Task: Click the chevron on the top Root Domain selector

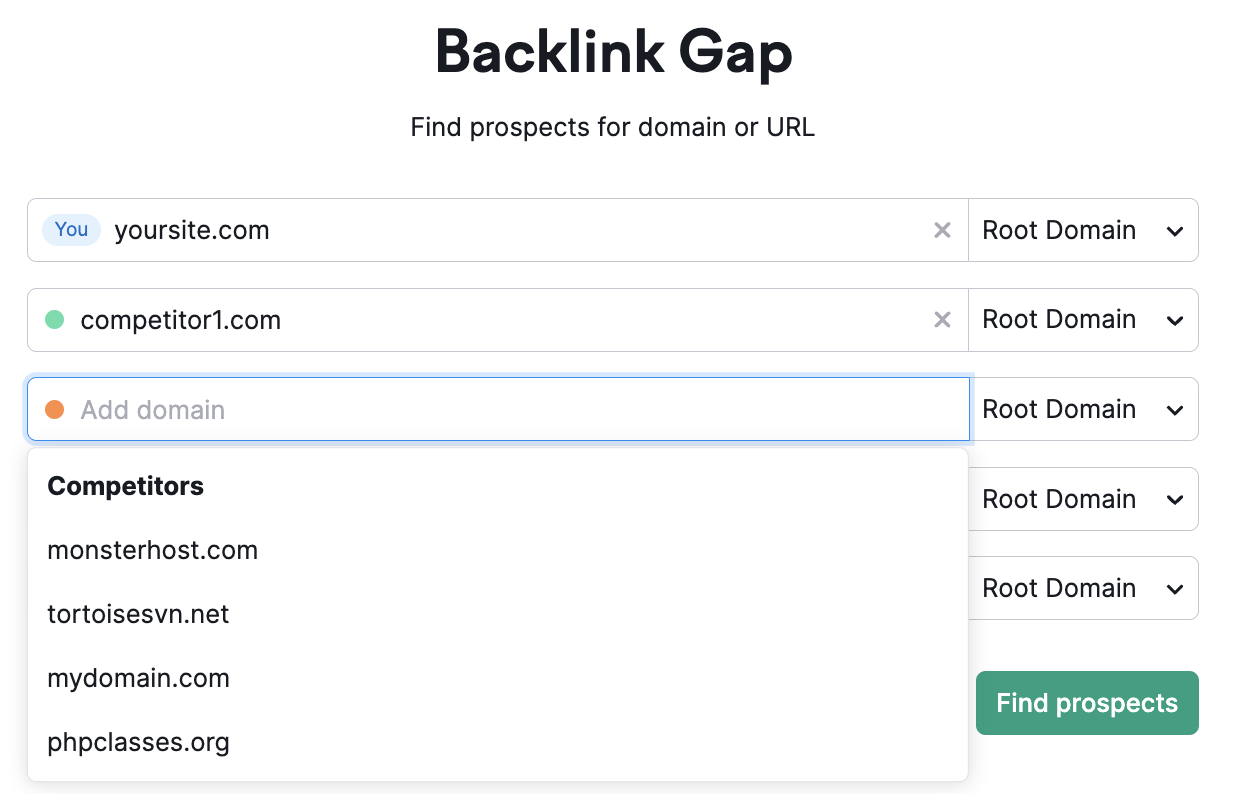Action: point(1176,230)
